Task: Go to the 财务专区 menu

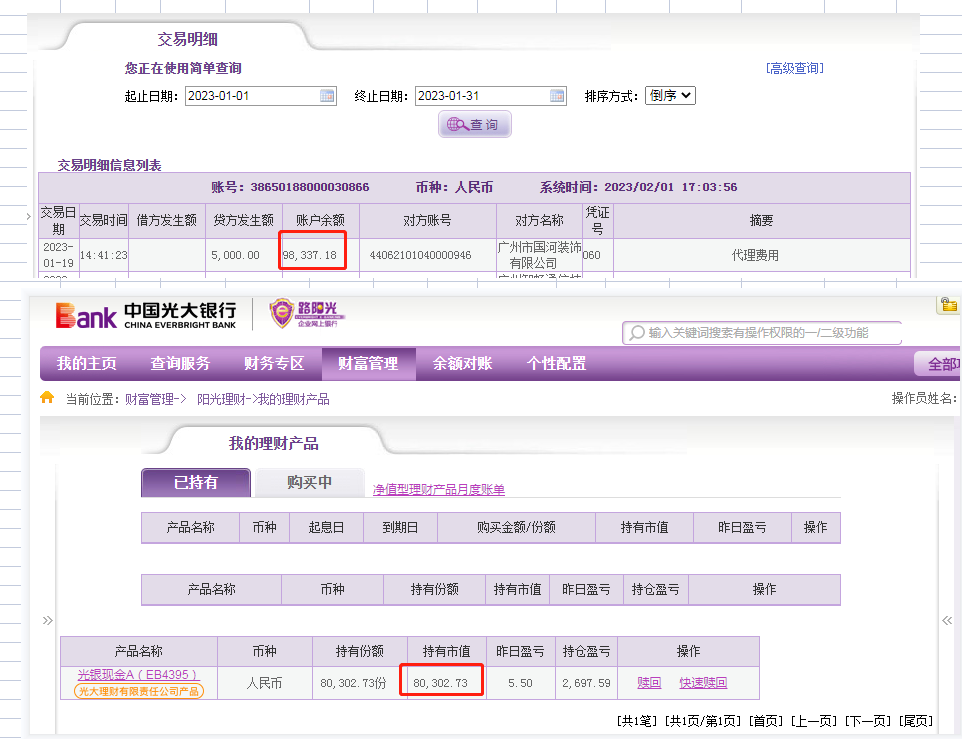Action: [274, 364]
